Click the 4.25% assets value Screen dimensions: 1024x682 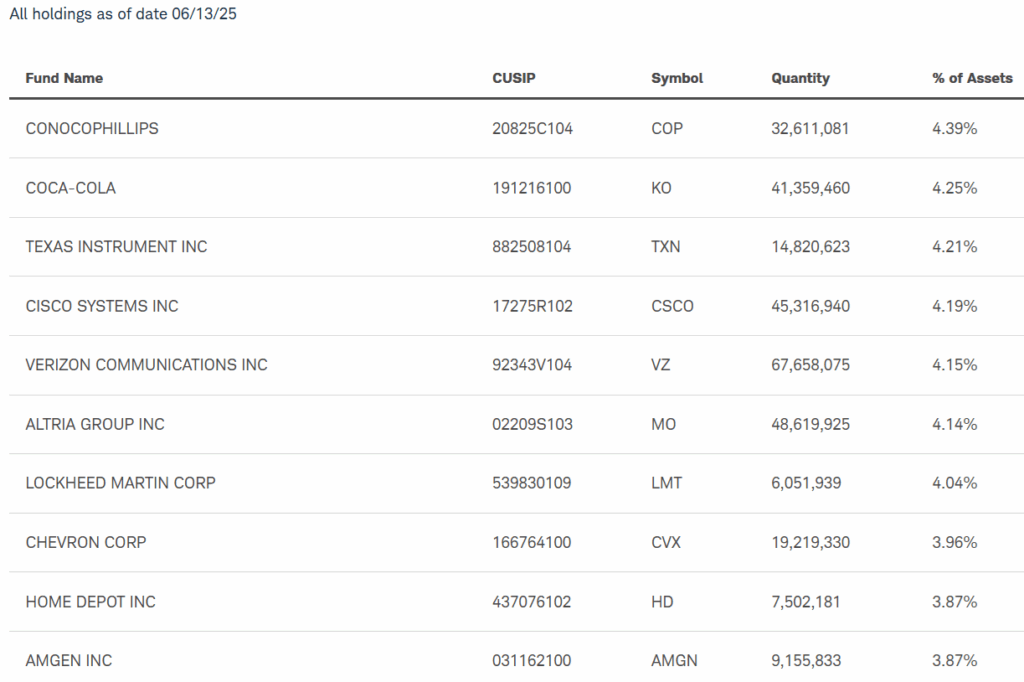click(x=955, y=188)
